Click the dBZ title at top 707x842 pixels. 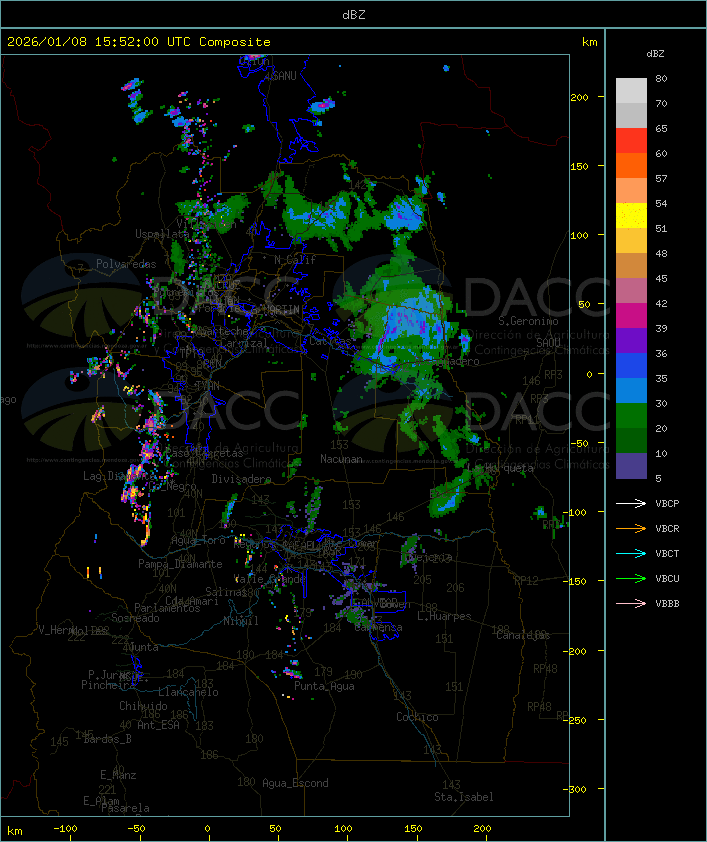(353, 14)
